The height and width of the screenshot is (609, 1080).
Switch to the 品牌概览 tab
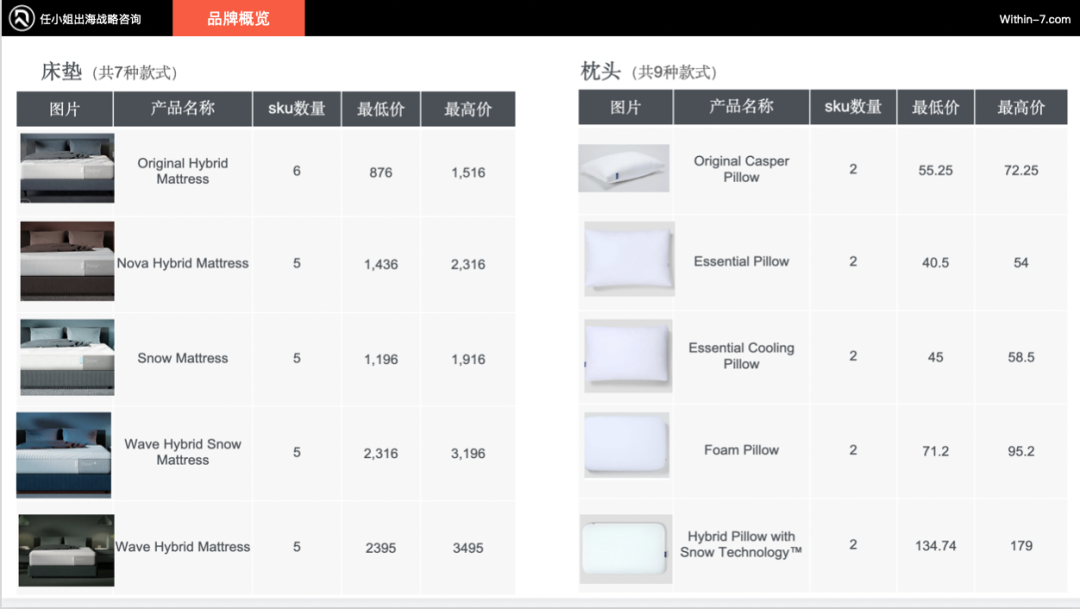tap(238, 17)
